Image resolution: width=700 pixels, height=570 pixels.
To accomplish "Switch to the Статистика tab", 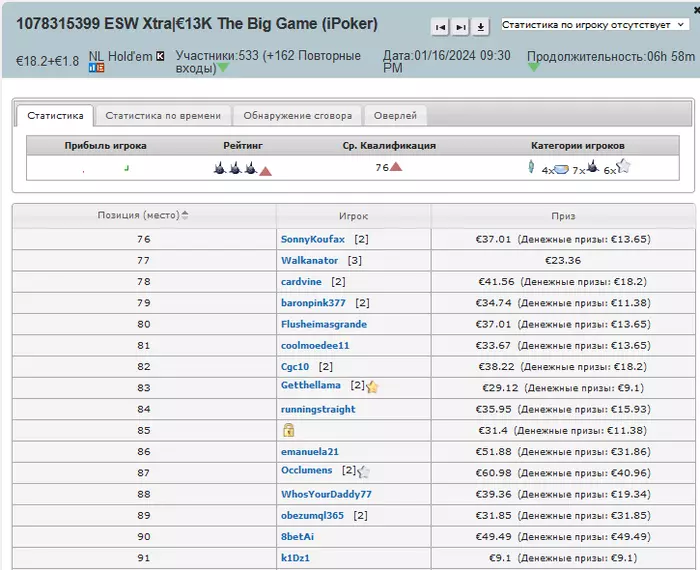I will click(x=55, y=116).
